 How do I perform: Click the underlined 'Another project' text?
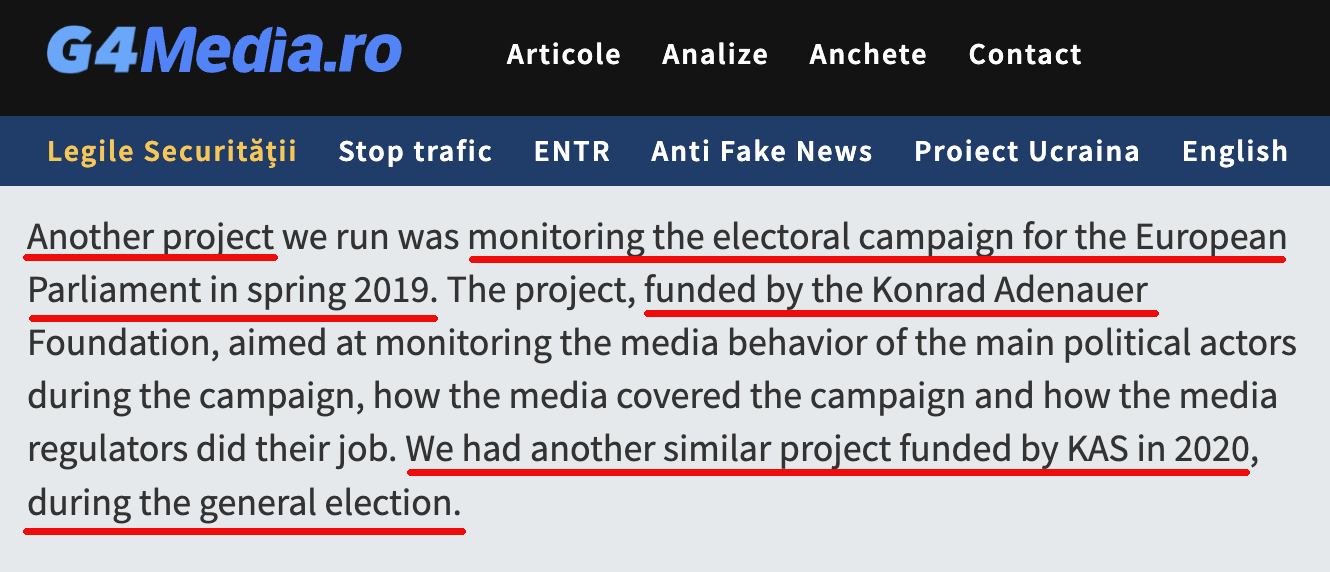(x=151, y=238)
